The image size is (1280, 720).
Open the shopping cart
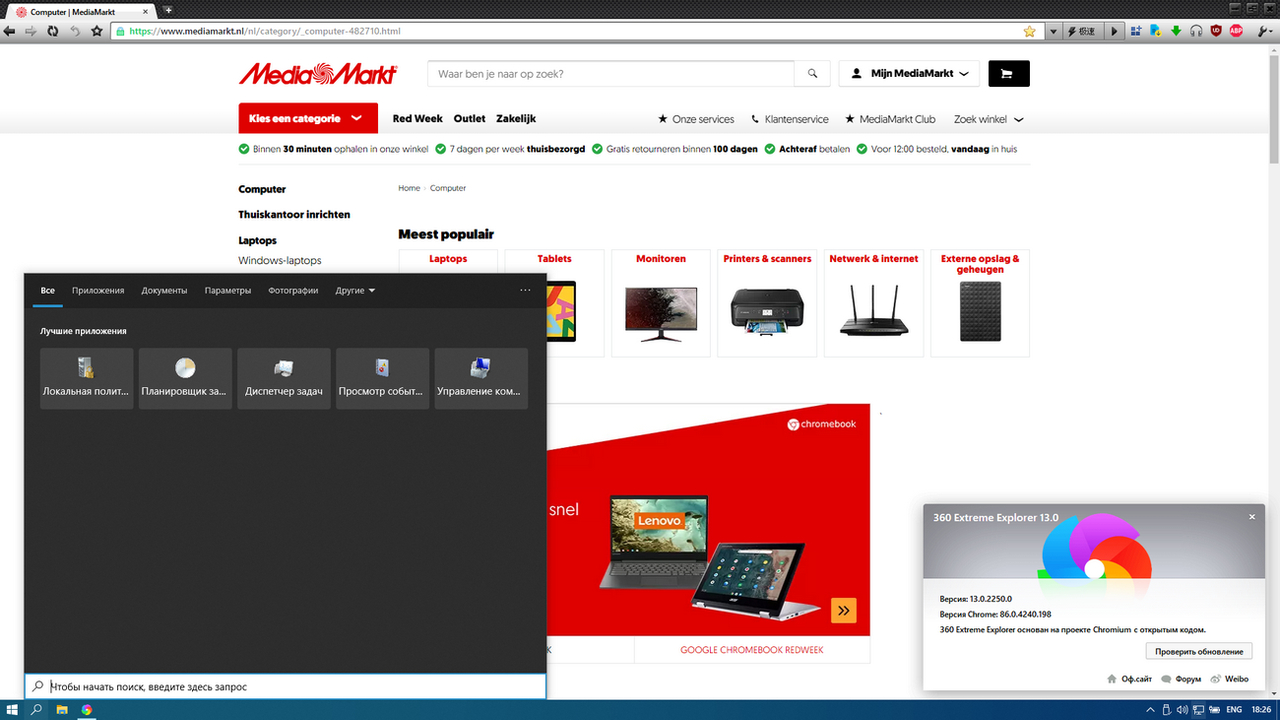point(1009,74)
